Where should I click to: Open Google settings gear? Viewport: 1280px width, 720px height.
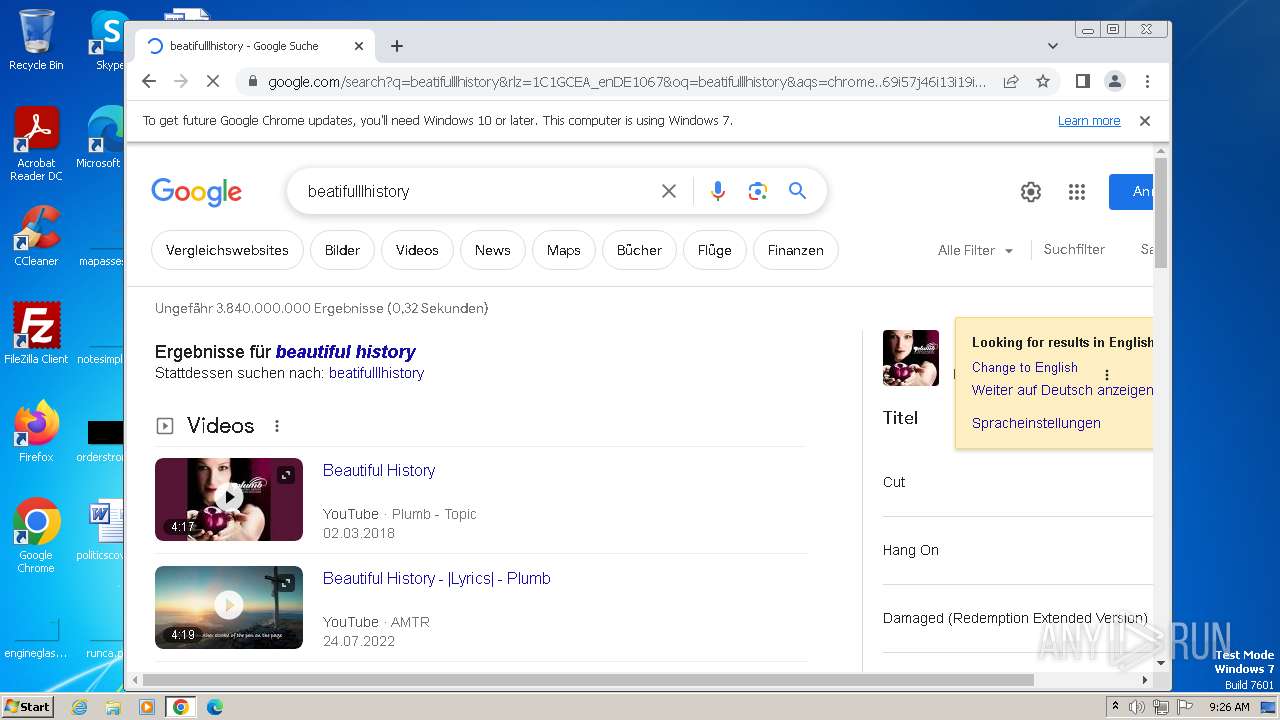tap(1031, 192)
